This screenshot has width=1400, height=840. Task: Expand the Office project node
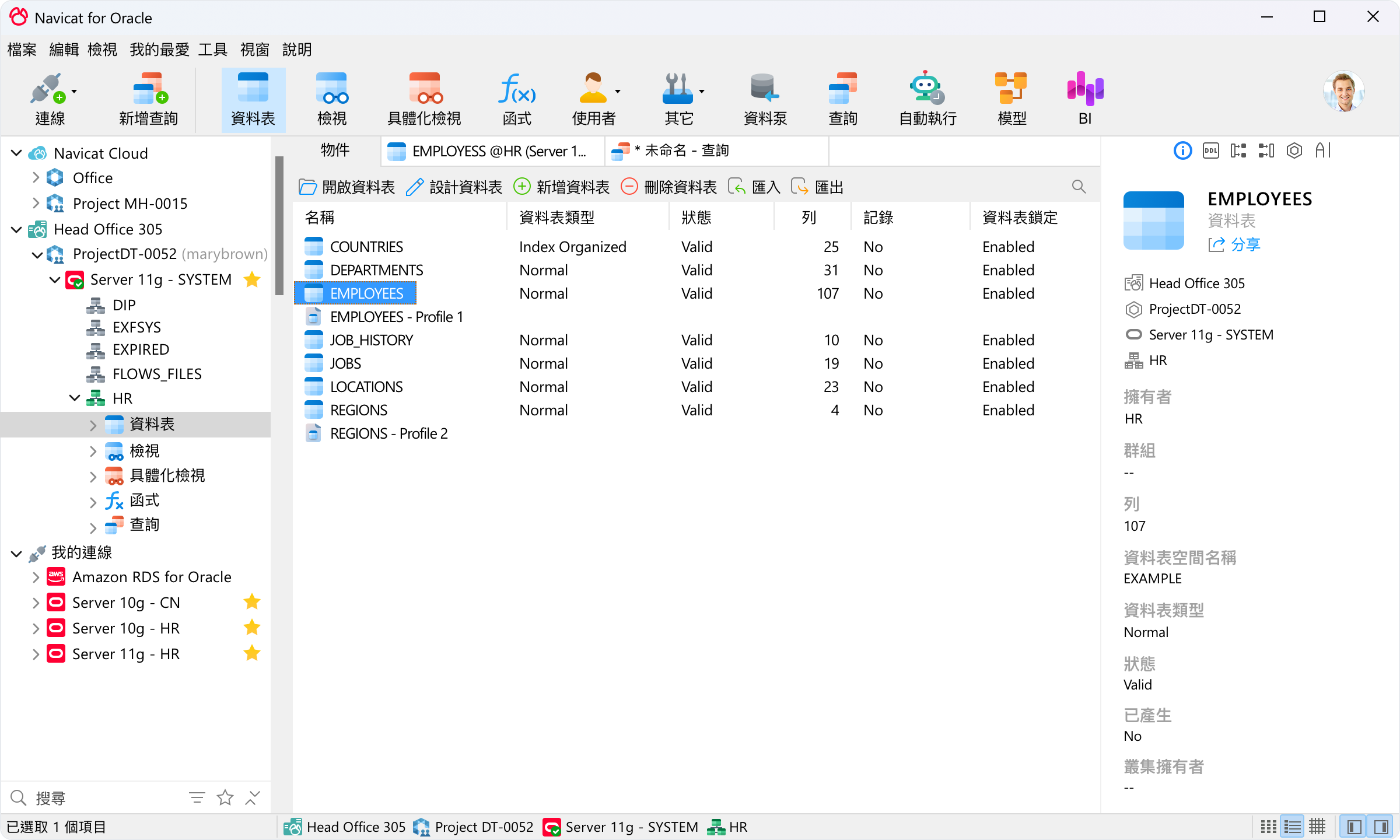(36, 177)
